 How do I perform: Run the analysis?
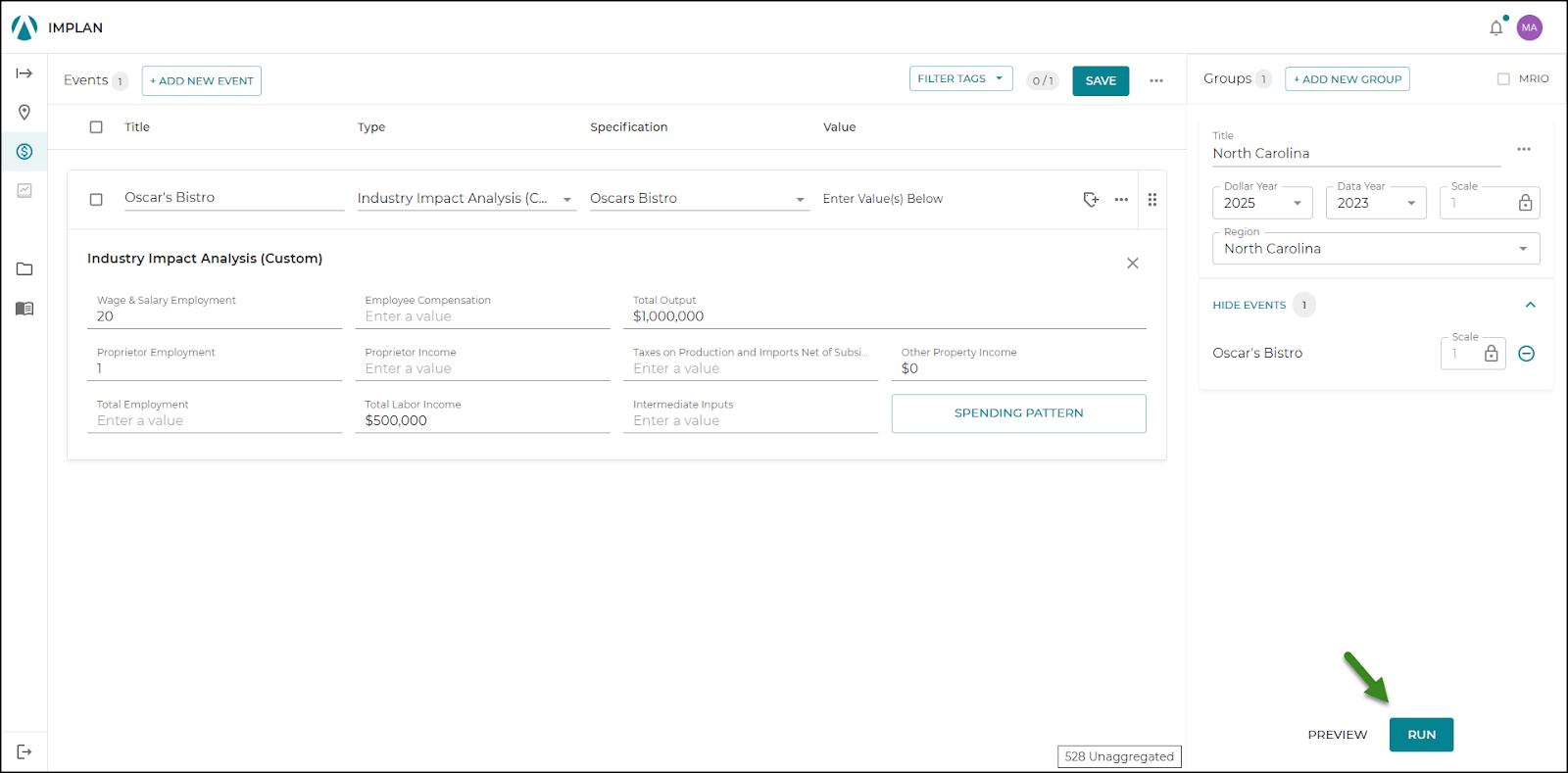click(1421, 735)
